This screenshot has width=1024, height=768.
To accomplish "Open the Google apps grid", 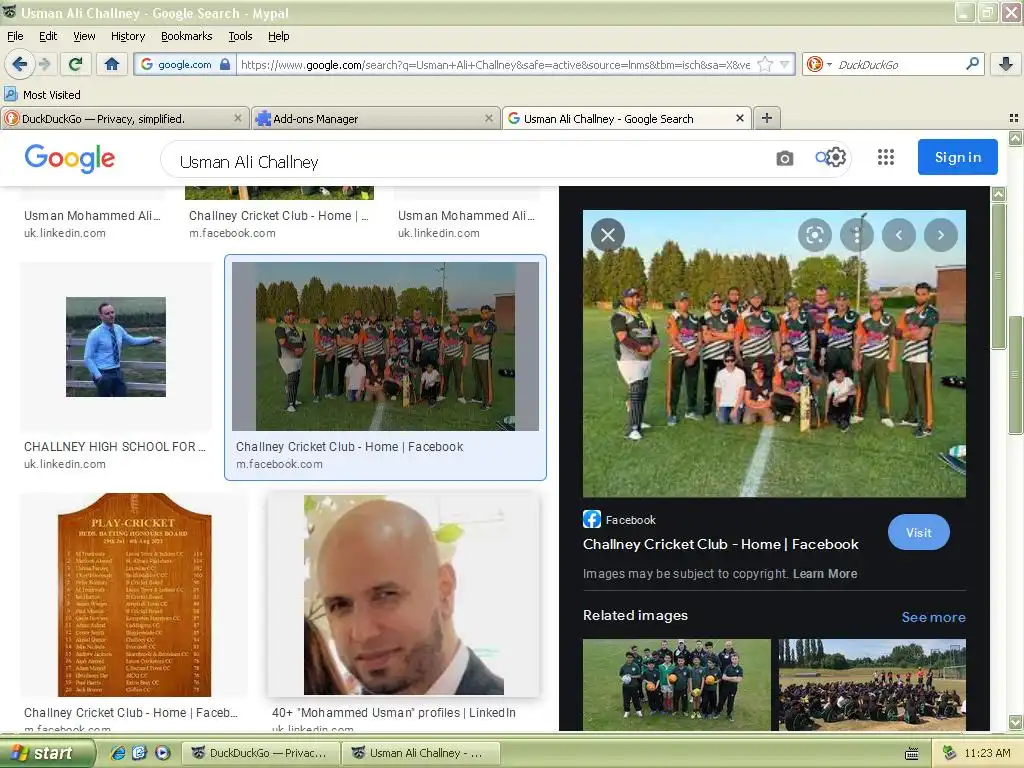I will click(886, 157).
